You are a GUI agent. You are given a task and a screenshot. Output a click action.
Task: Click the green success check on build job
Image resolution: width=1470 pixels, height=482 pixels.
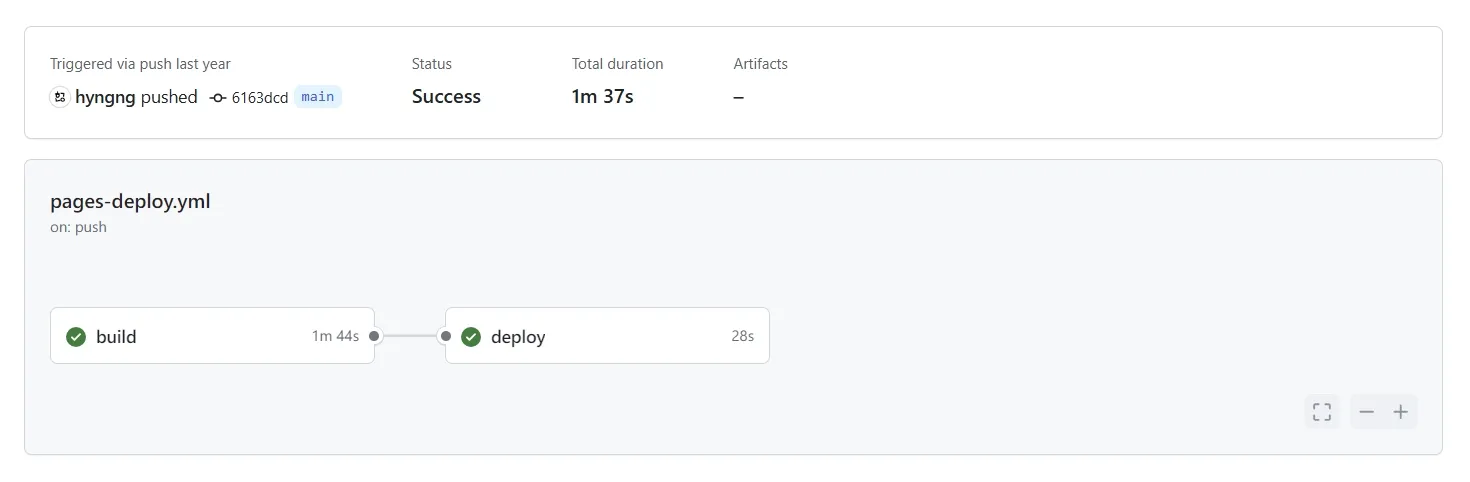76,337
